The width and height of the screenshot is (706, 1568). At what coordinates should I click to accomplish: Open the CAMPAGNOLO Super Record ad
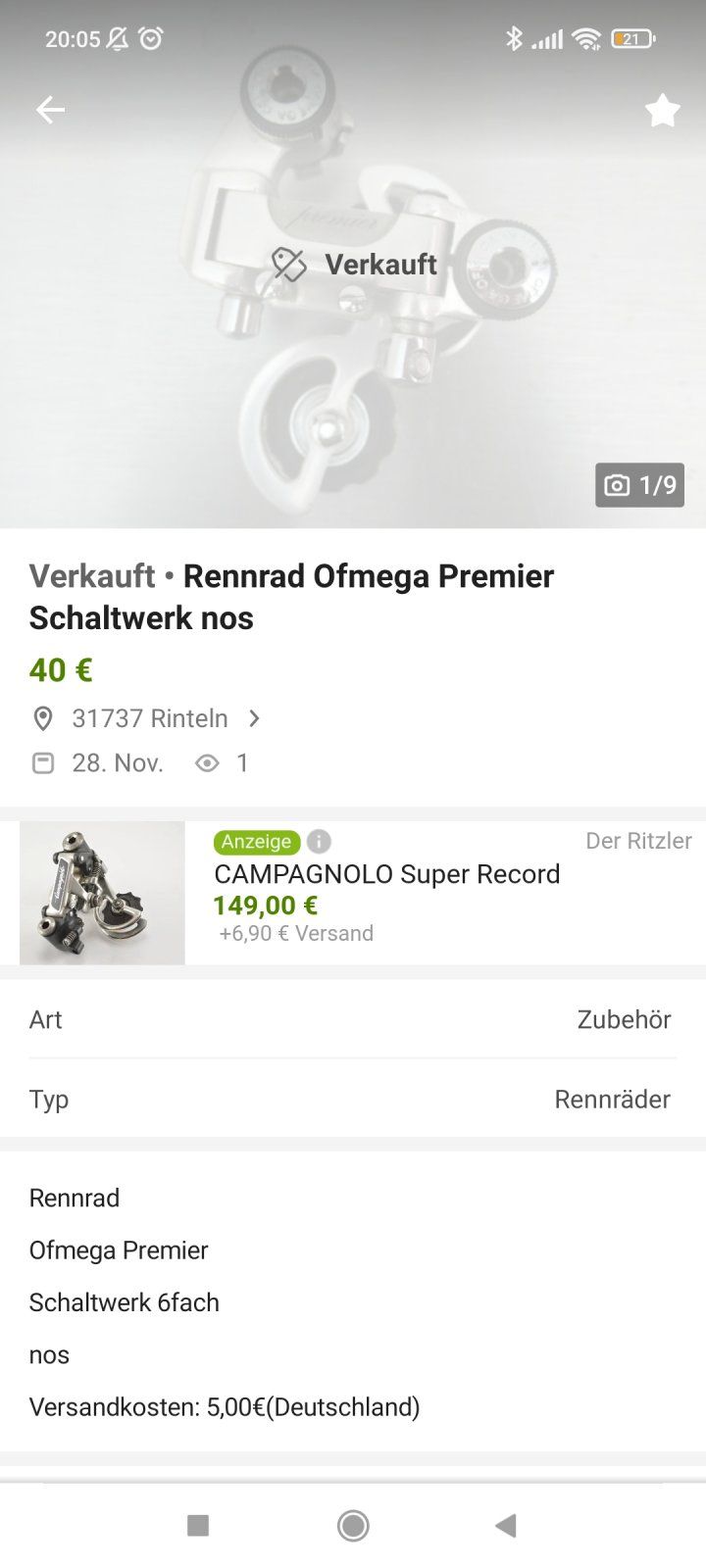(386, 874)
